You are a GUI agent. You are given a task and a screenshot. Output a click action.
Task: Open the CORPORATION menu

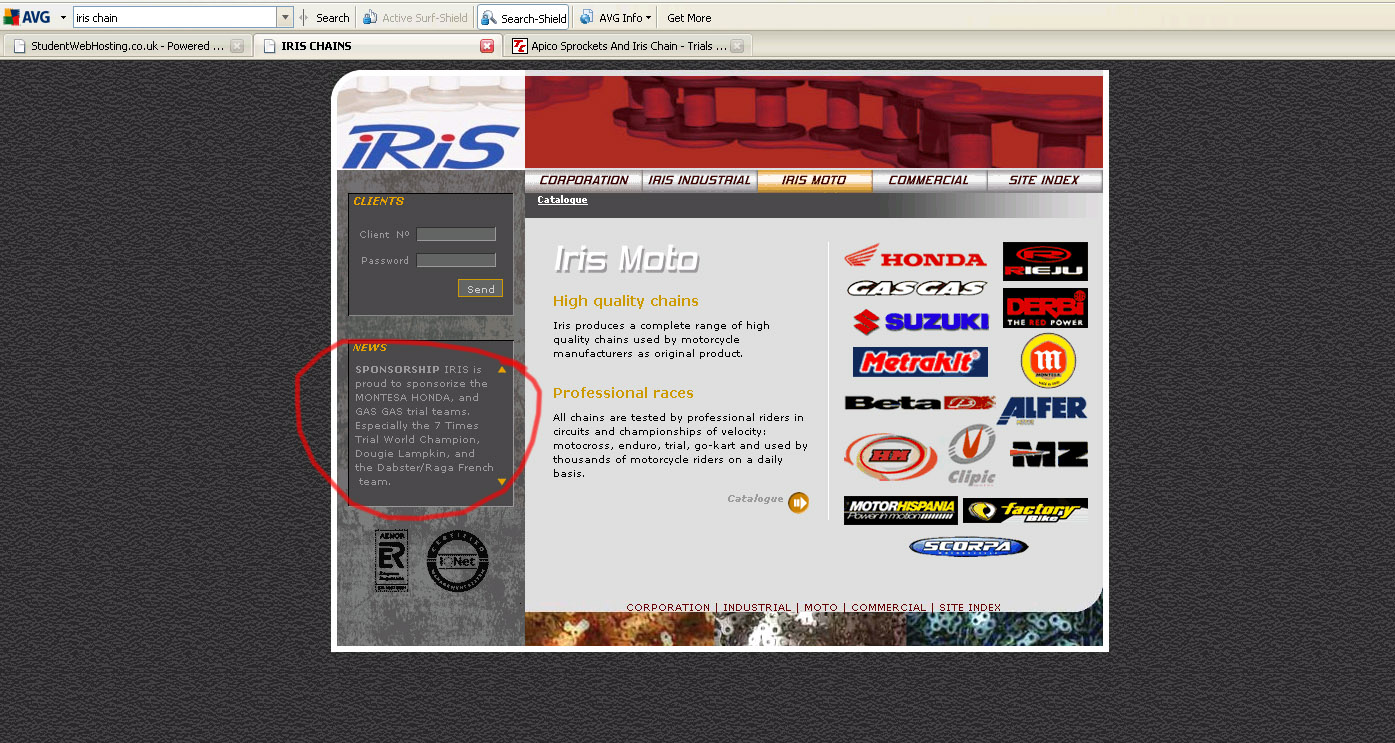(x=584, y=181)
